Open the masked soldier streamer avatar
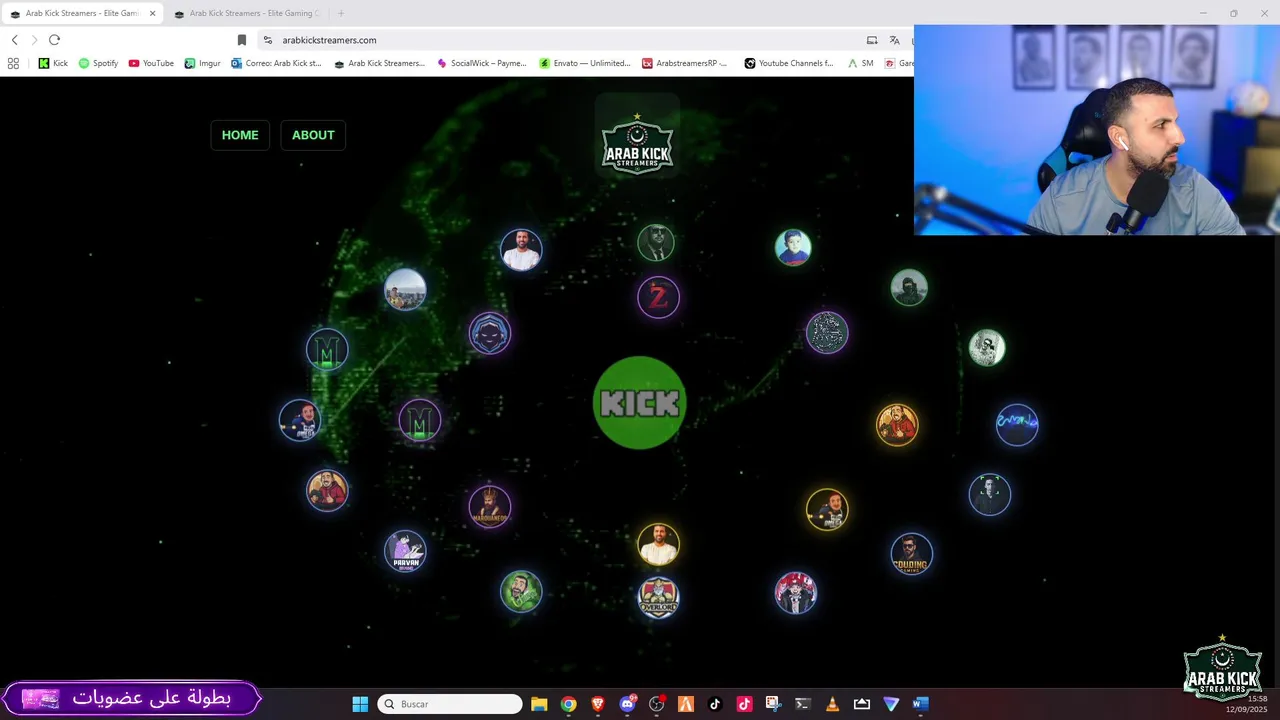1280x720 pixels. point(909,288)
